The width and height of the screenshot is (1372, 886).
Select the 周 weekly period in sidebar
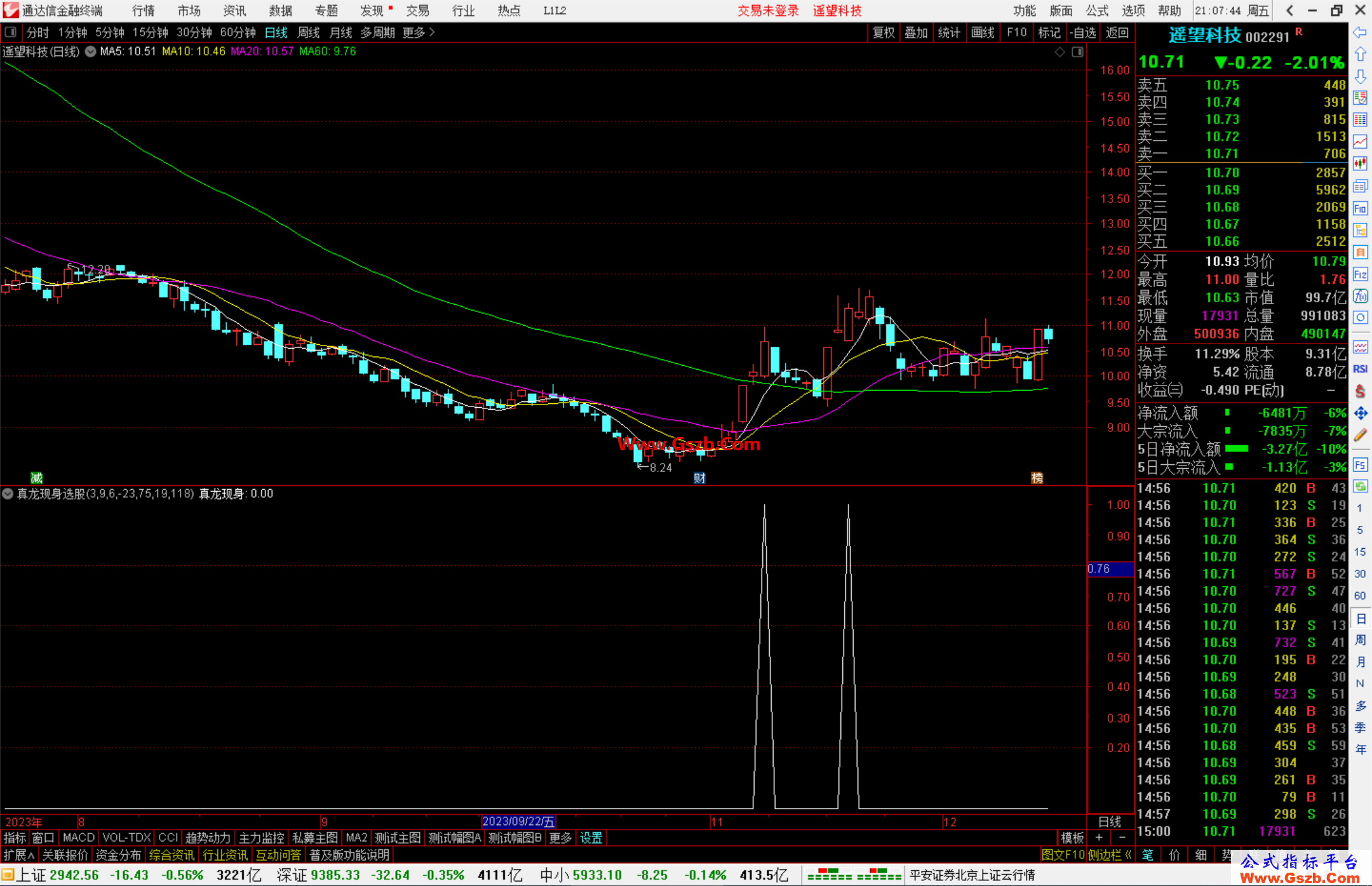[1360, 640]
